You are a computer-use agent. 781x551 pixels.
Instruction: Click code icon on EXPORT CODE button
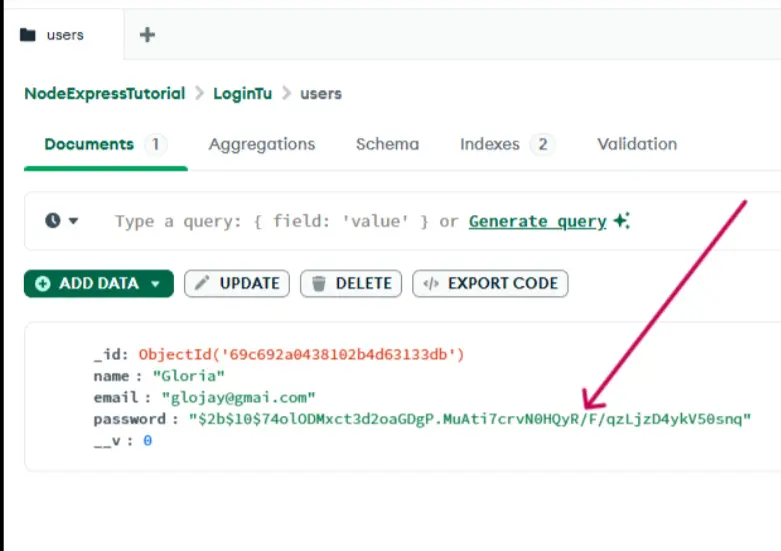[431, 283]
